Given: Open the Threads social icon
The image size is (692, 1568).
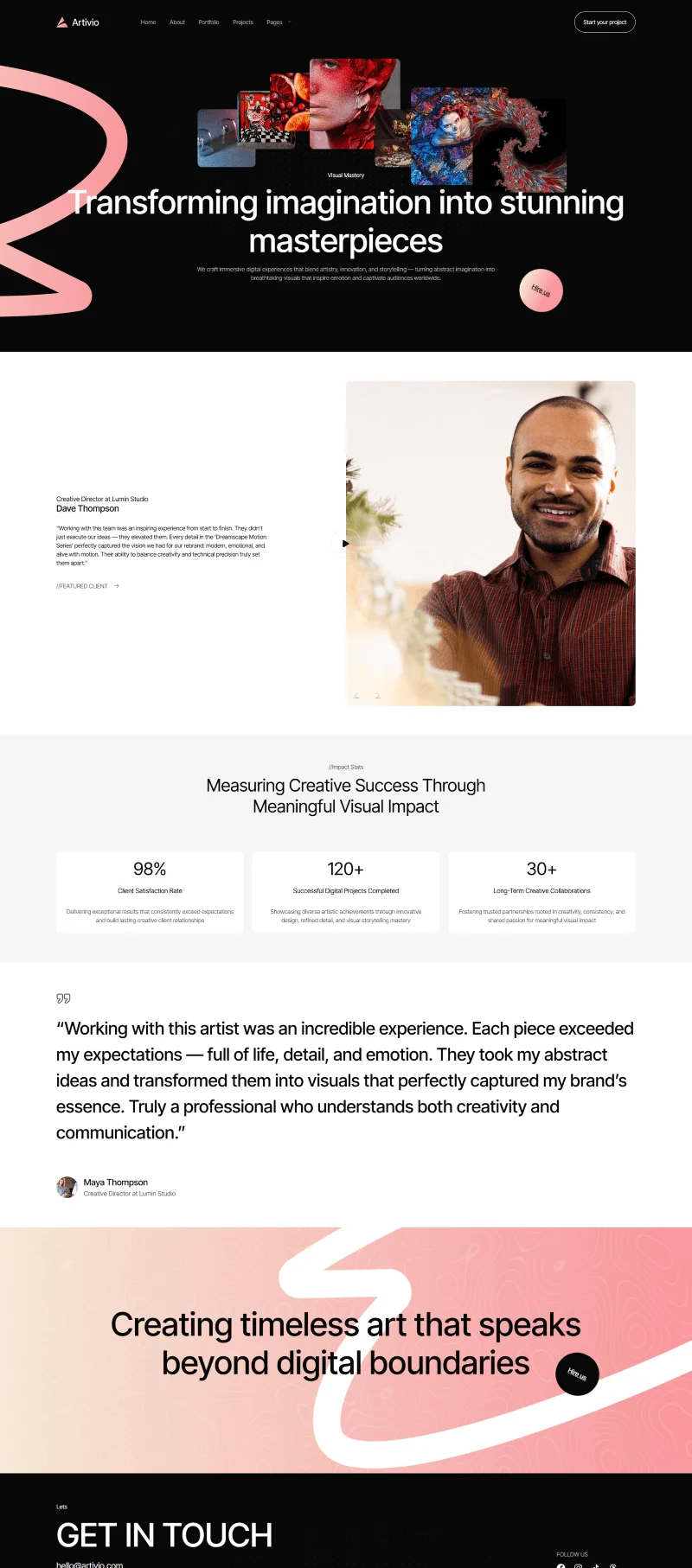Looking at the screenshot, I should pyautogui.click(x=612, y=1565).
